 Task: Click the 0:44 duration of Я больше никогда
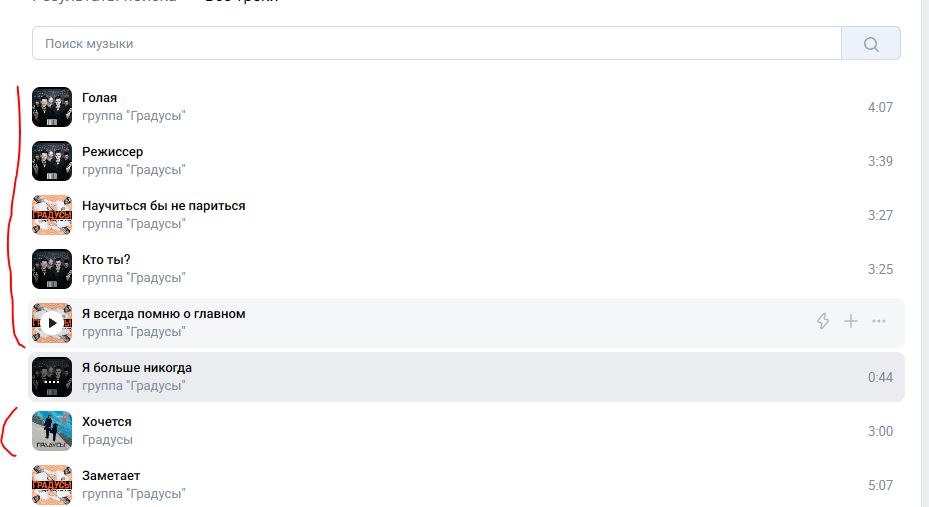(x=880, y=377)
